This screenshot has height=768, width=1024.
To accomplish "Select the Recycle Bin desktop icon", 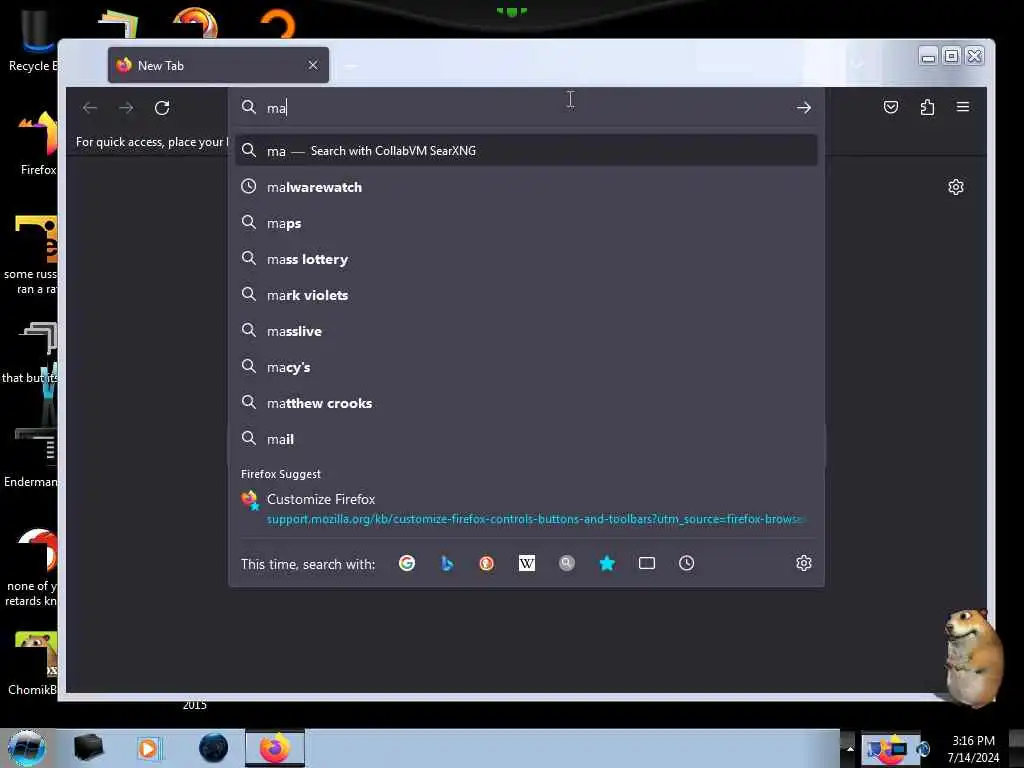I will click(x=32, y=41).
